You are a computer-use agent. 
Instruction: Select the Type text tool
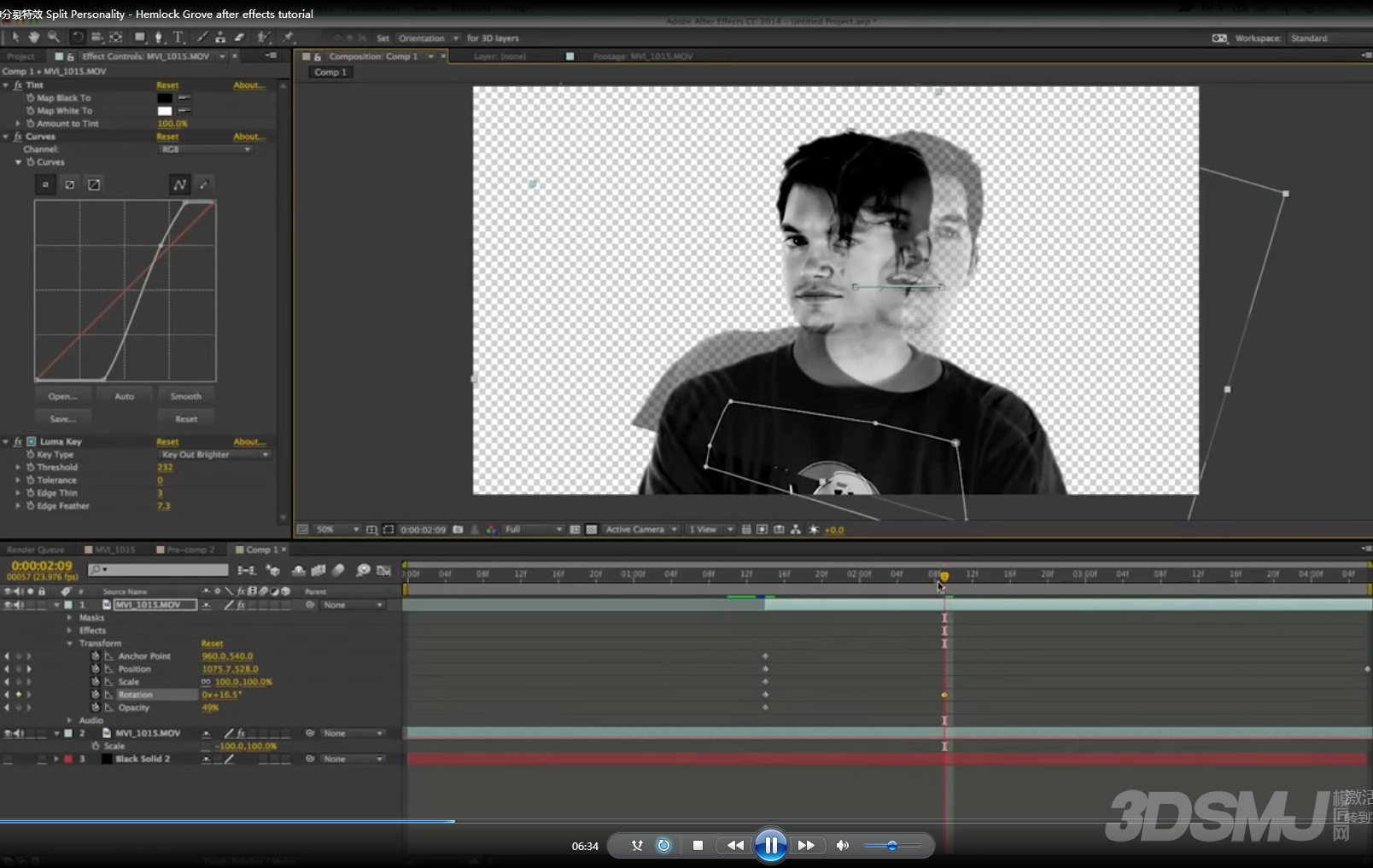pos(178,38)
